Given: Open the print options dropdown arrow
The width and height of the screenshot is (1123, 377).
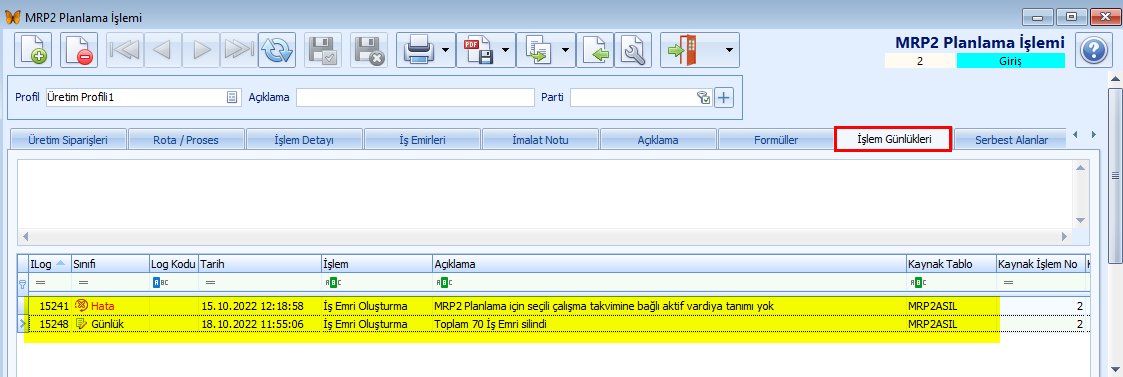Looking at the screenshot, I should click(x=445, y=50).
